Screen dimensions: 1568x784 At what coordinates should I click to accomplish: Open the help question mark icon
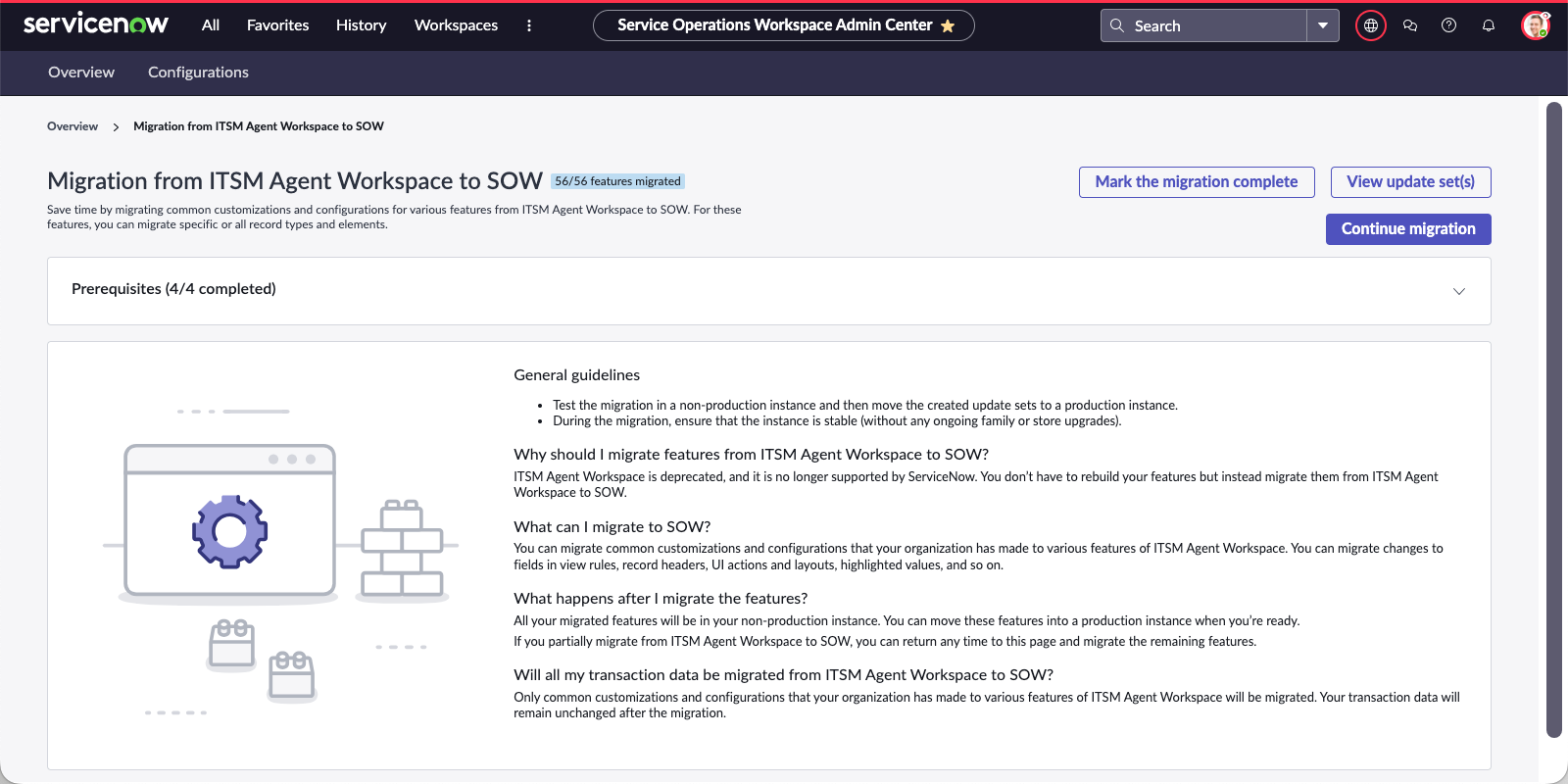pos(1448,25)
